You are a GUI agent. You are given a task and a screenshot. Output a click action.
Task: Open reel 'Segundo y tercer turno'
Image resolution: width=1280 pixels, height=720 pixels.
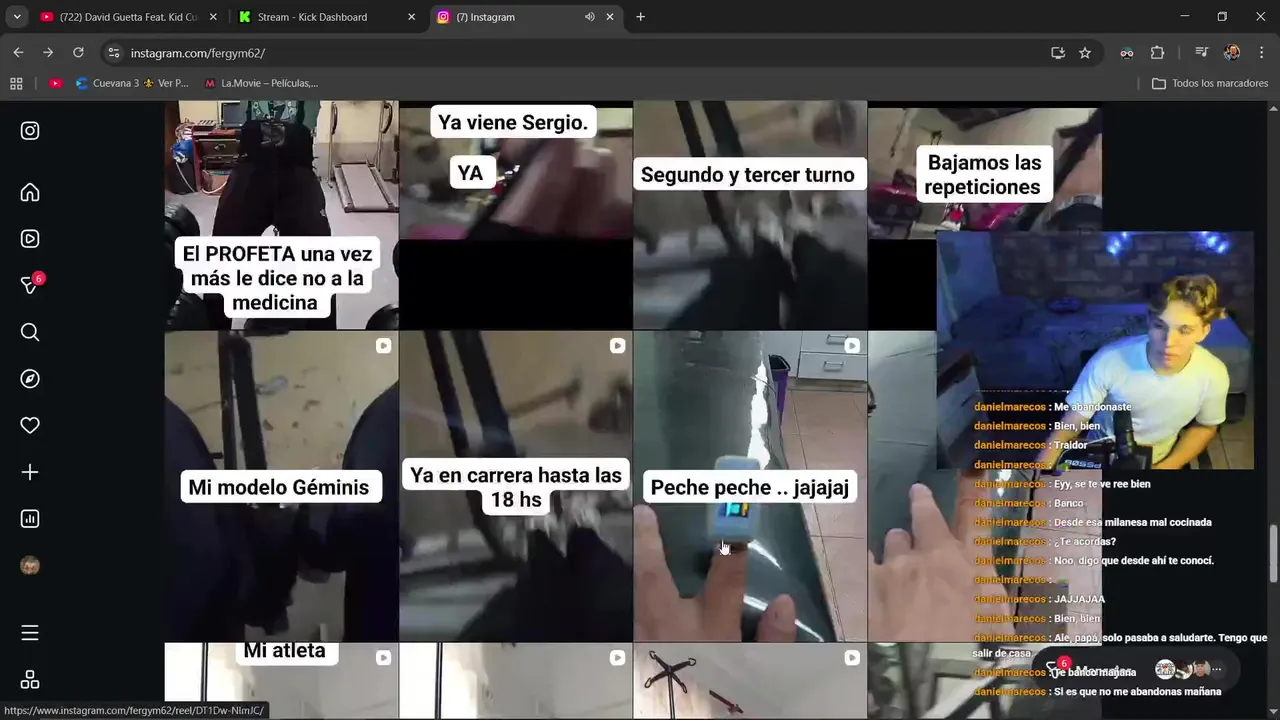pyautogui.click(x=749, y=215)
